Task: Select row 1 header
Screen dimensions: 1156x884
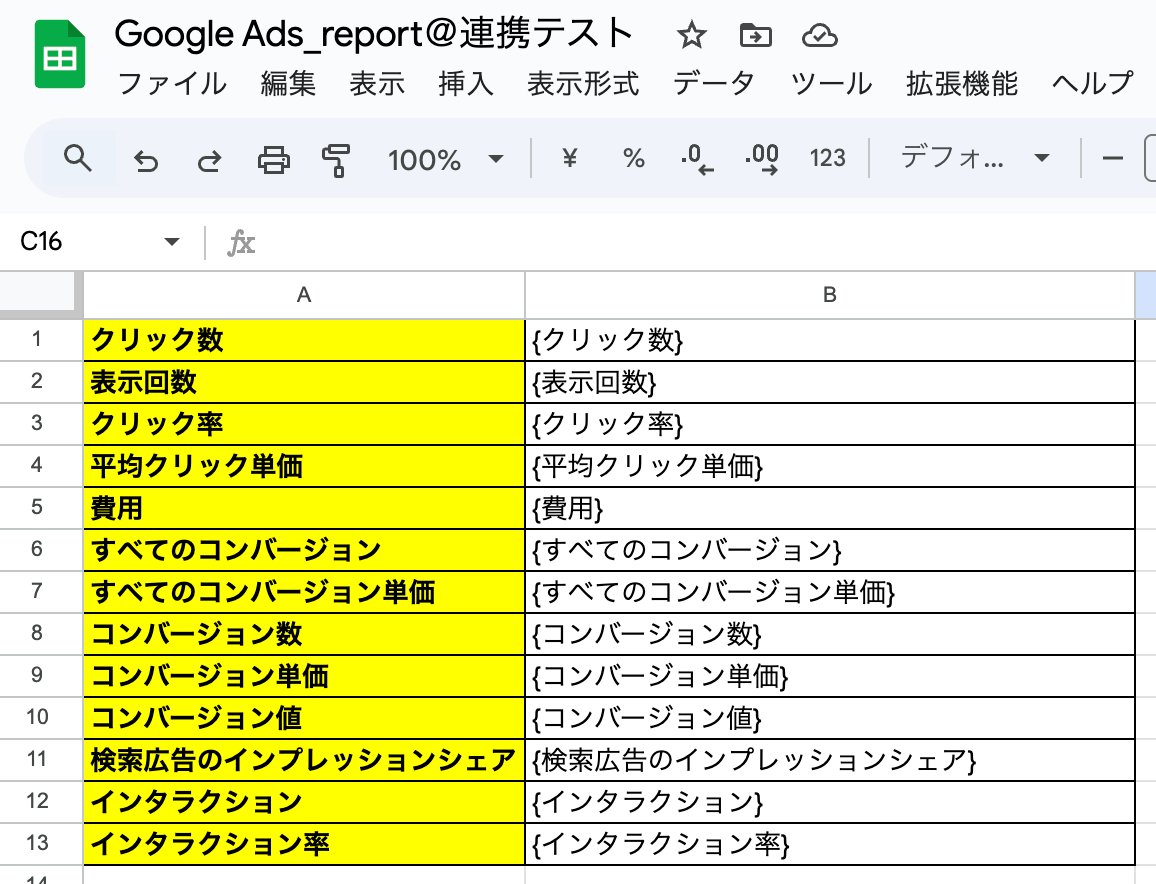Action: pyautogui.click(x=37, y=339)
